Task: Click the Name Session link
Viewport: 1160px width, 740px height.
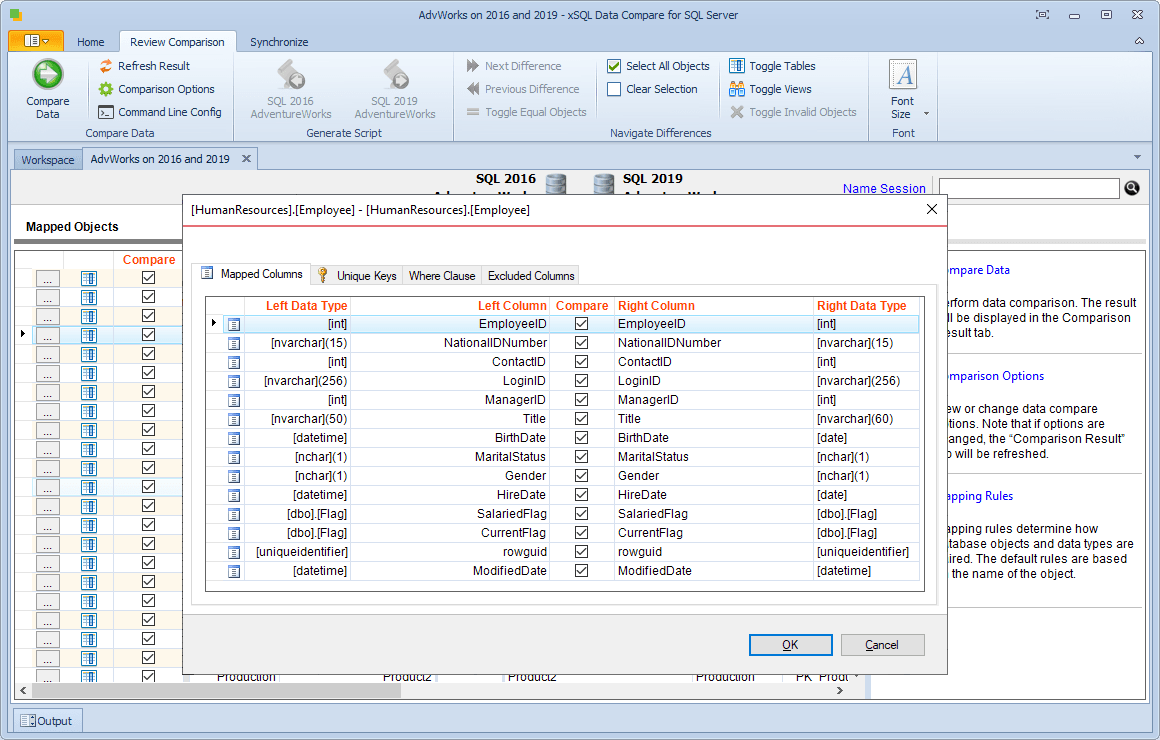Action: [x=884, y=189]
